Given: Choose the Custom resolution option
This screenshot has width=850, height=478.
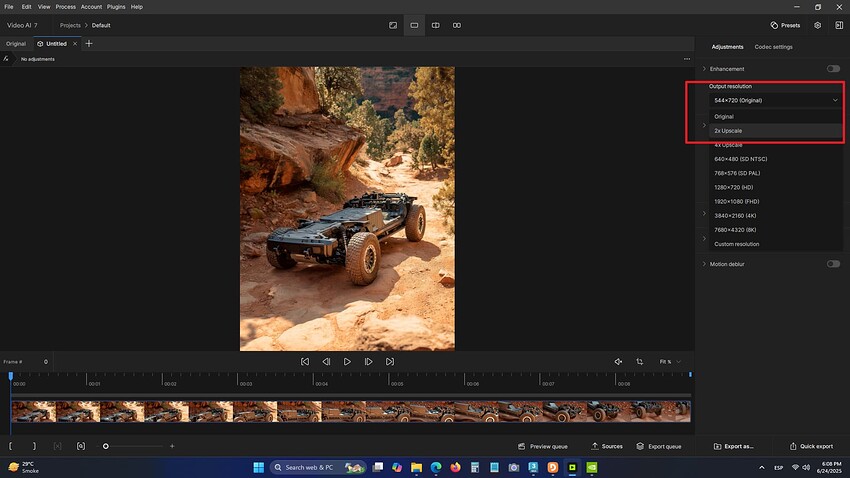Looking at the screenshot, I should tap(776, 244).
